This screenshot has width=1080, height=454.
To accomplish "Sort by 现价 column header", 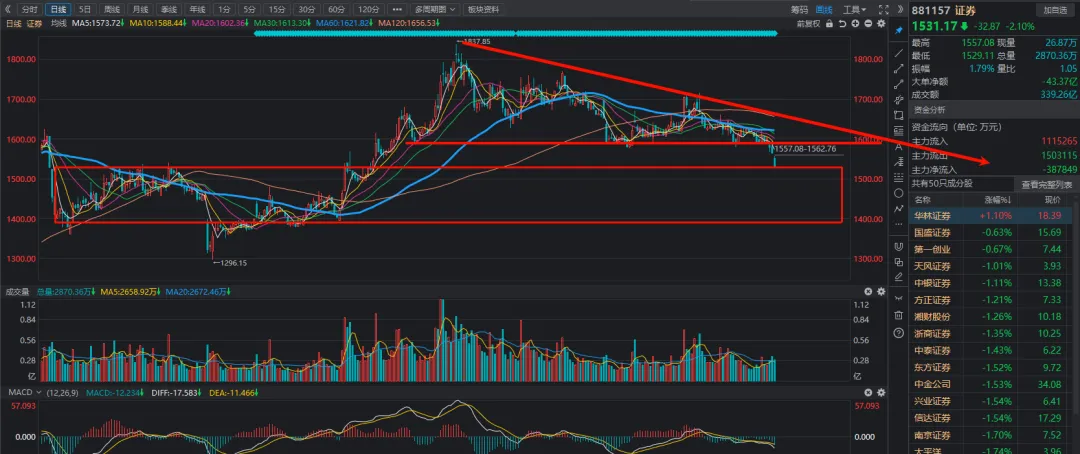I will tap(1053, 200).
